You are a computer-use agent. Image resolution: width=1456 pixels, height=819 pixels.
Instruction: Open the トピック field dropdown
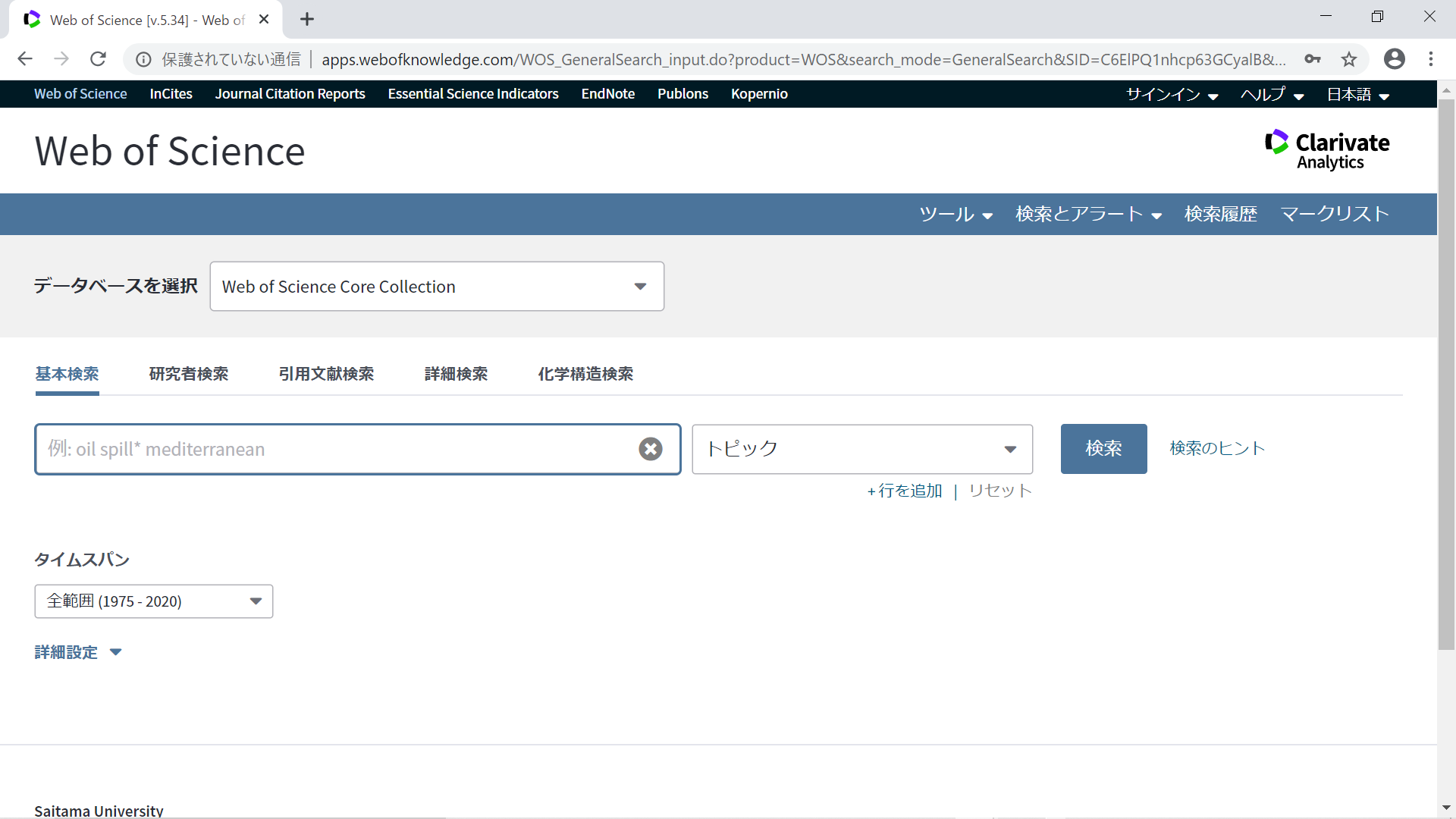coord(862,449)
